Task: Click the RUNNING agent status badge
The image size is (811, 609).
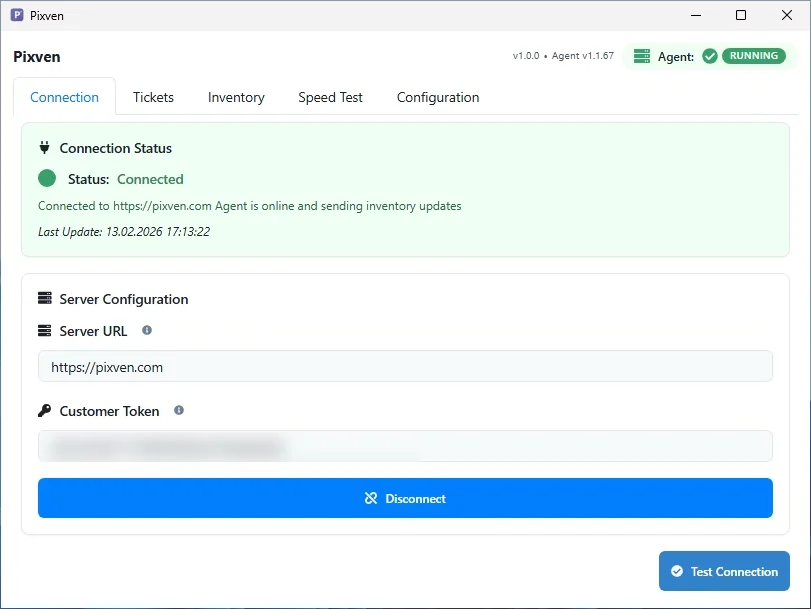Action: point(754,55)
